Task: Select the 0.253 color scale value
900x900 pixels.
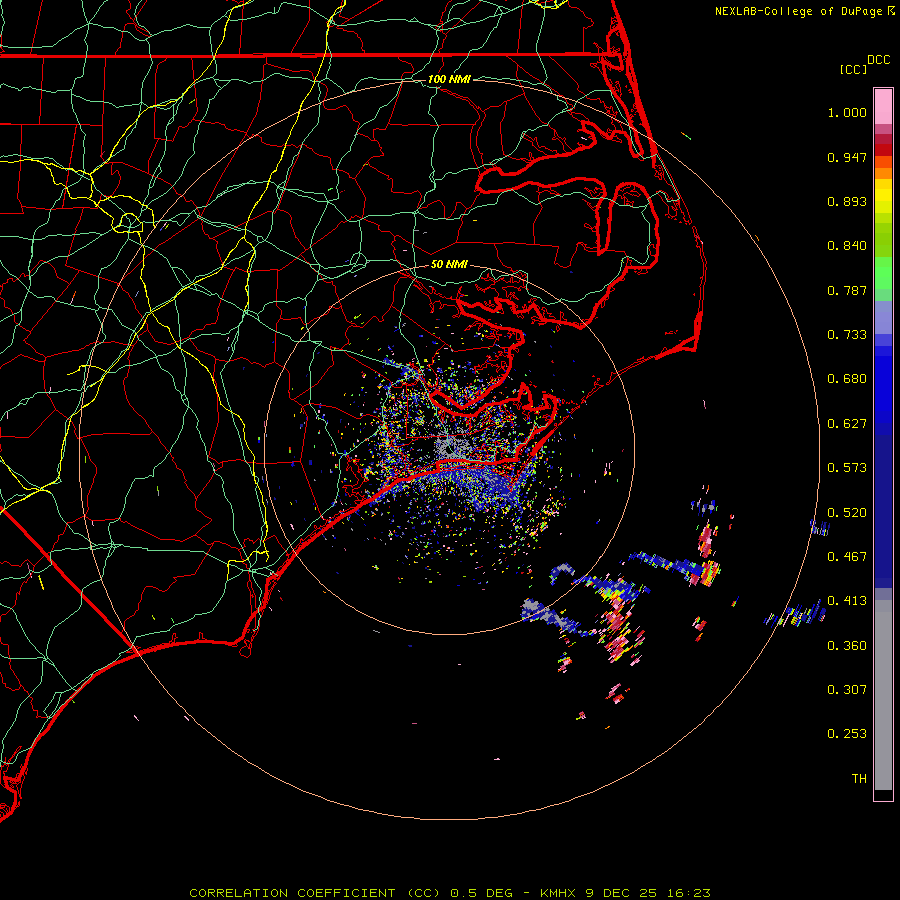Action: 847,734
